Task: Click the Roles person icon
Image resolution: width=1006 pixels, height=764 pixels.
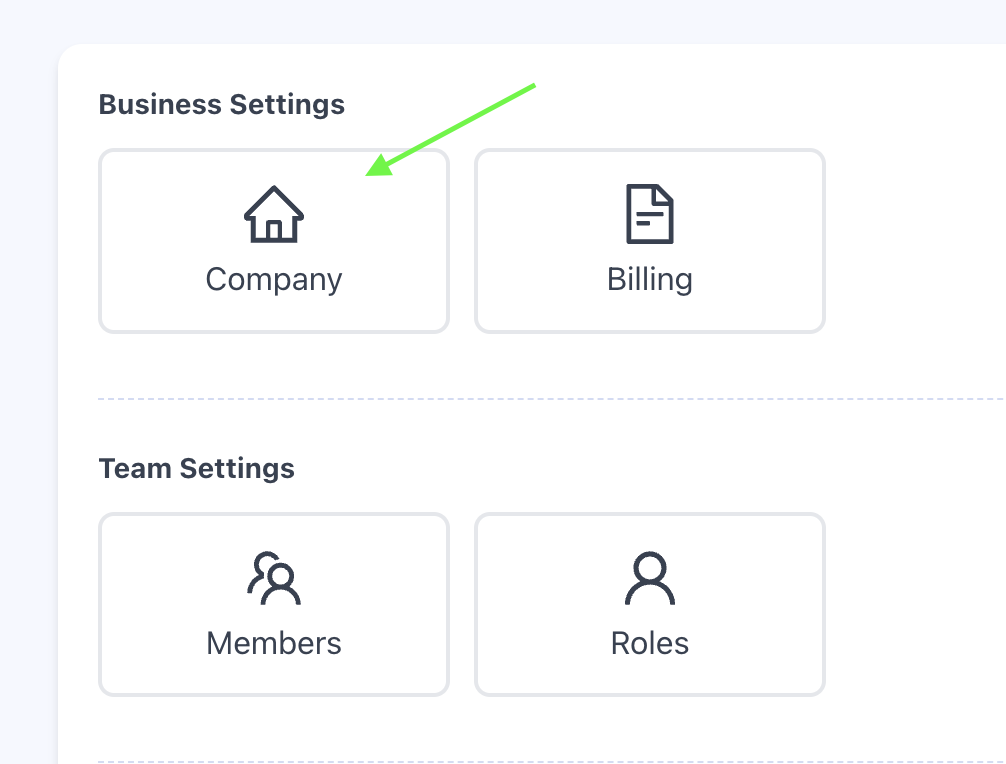Action: [x=650, y=578]
